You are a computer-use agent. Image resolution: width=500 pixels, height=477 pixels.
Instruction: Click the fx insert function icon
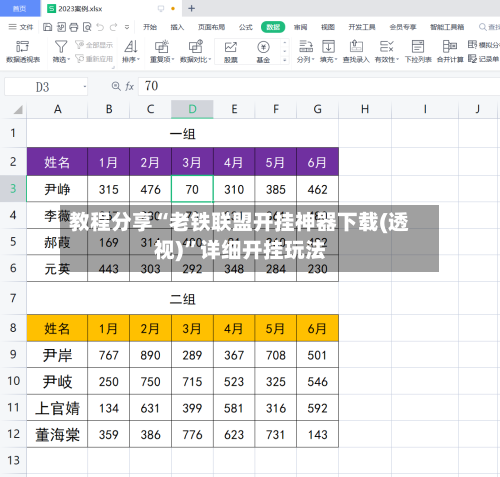point(129,87)
